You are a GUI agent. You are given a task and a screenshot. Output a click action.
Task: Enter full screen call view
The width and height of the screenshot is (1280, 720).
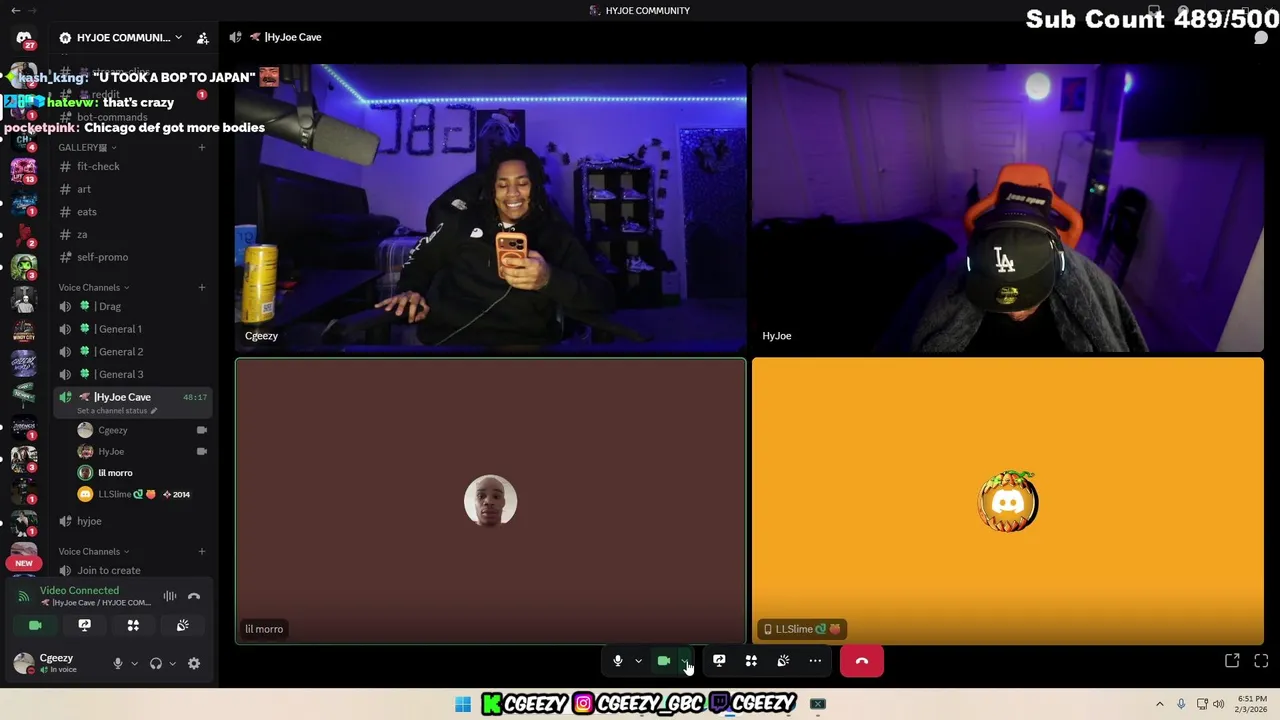coord(1261,661)
